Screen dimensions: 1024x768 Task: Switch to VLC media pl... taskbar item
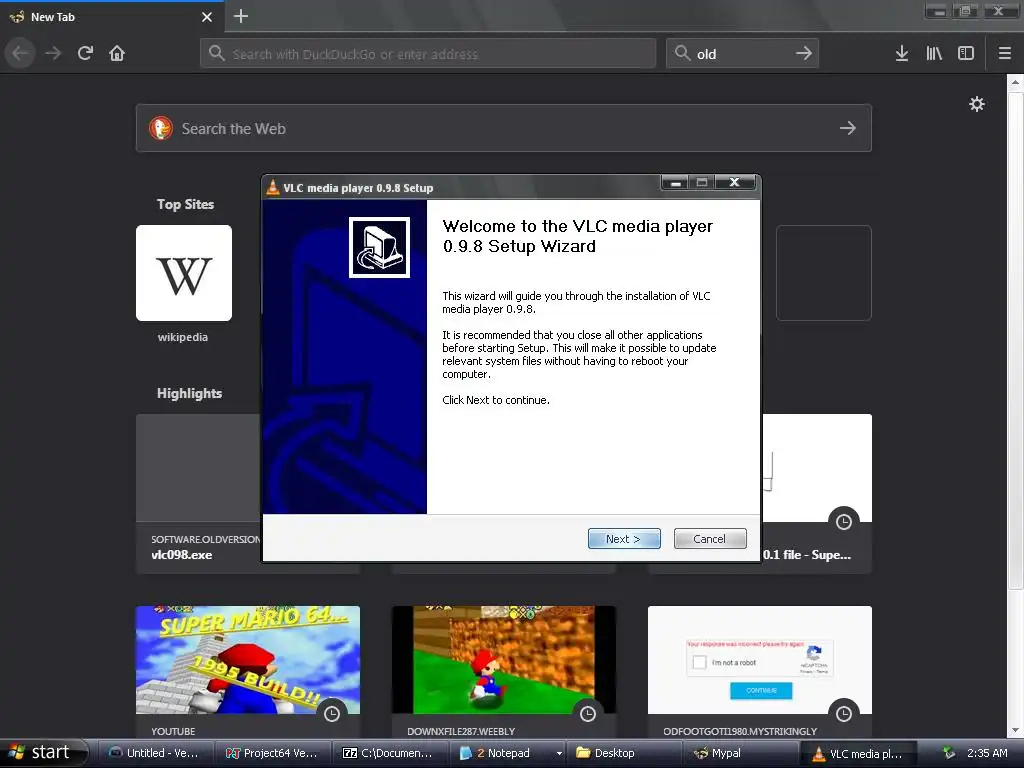858,754
